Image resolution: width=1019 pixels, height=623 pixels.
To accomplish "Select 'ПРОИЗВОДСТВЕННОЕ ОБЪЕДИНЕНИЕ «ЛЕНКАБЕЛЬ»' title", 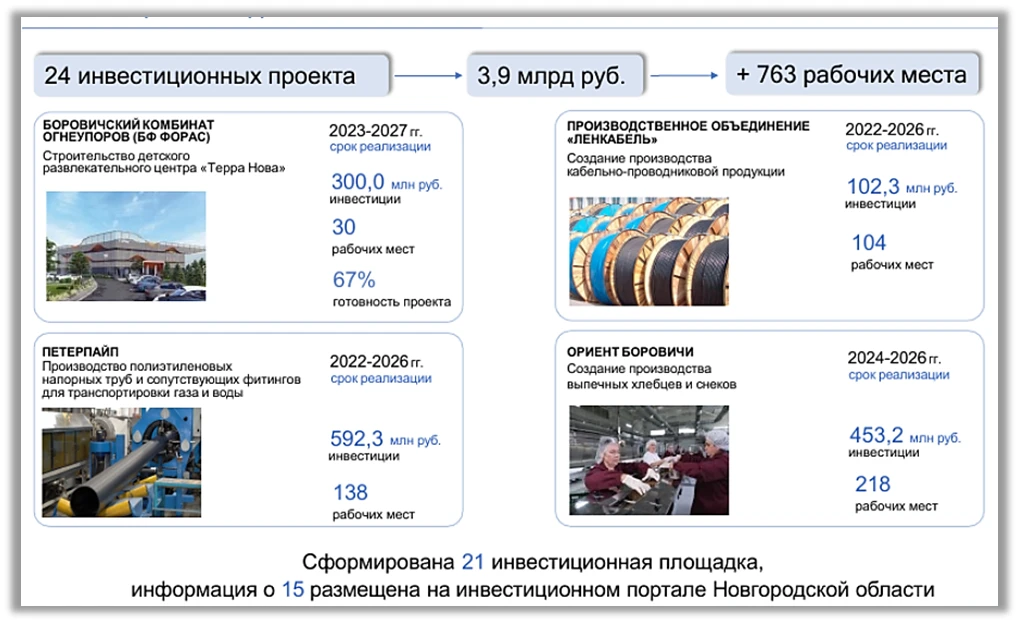I will (x=688, y=133).
